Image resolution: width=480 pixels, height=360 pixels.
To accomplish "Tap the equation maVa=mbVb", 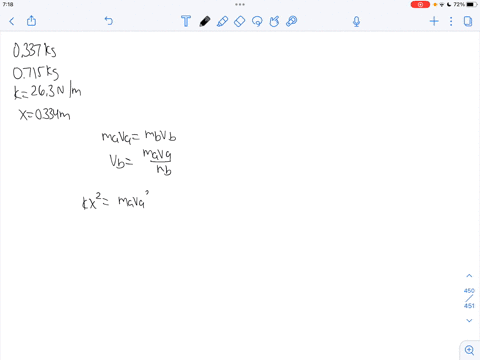I will click(x=139, y=136).
